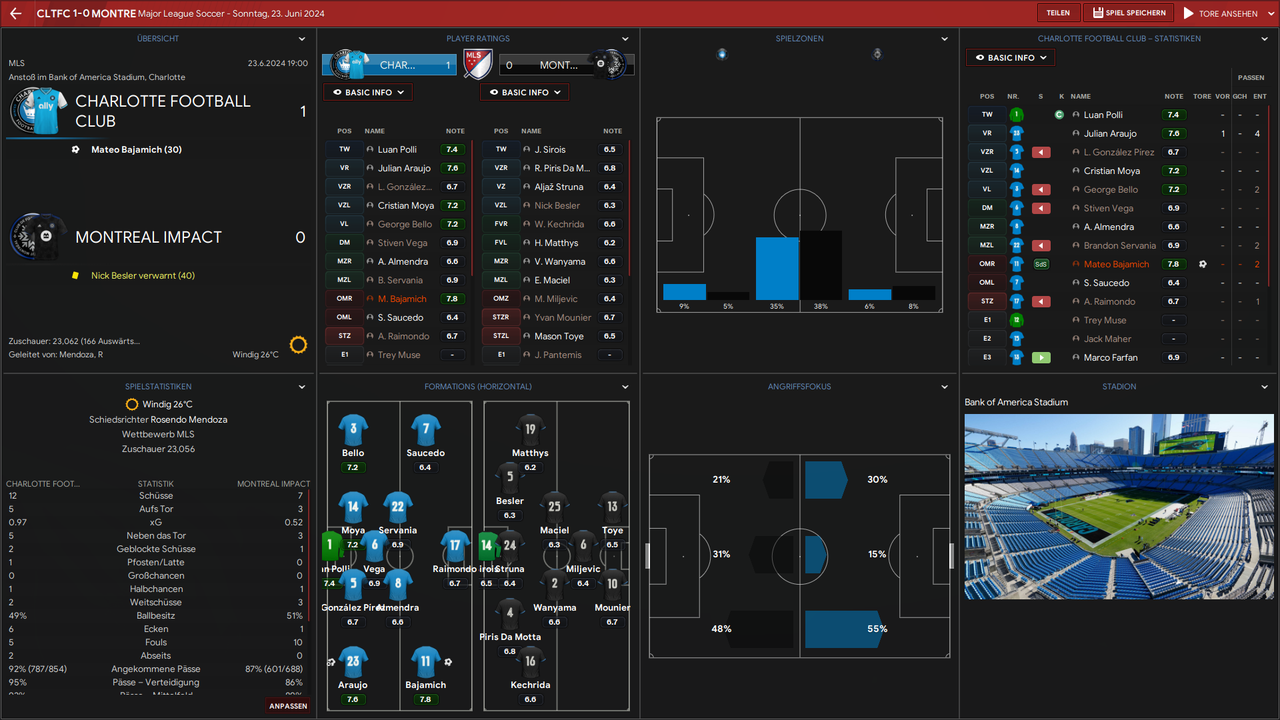1280x720 pixels.
Task: Click the SdS badge on Mateo Bajamich's row
Action: (1041, 264)
